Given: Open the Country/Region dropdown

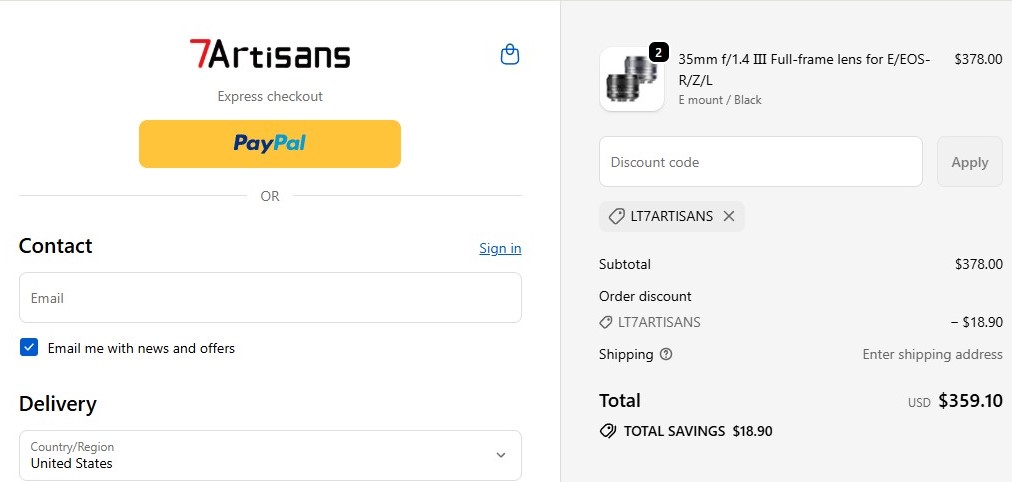Looking at the screenshot, I should [x=270, y=455].
